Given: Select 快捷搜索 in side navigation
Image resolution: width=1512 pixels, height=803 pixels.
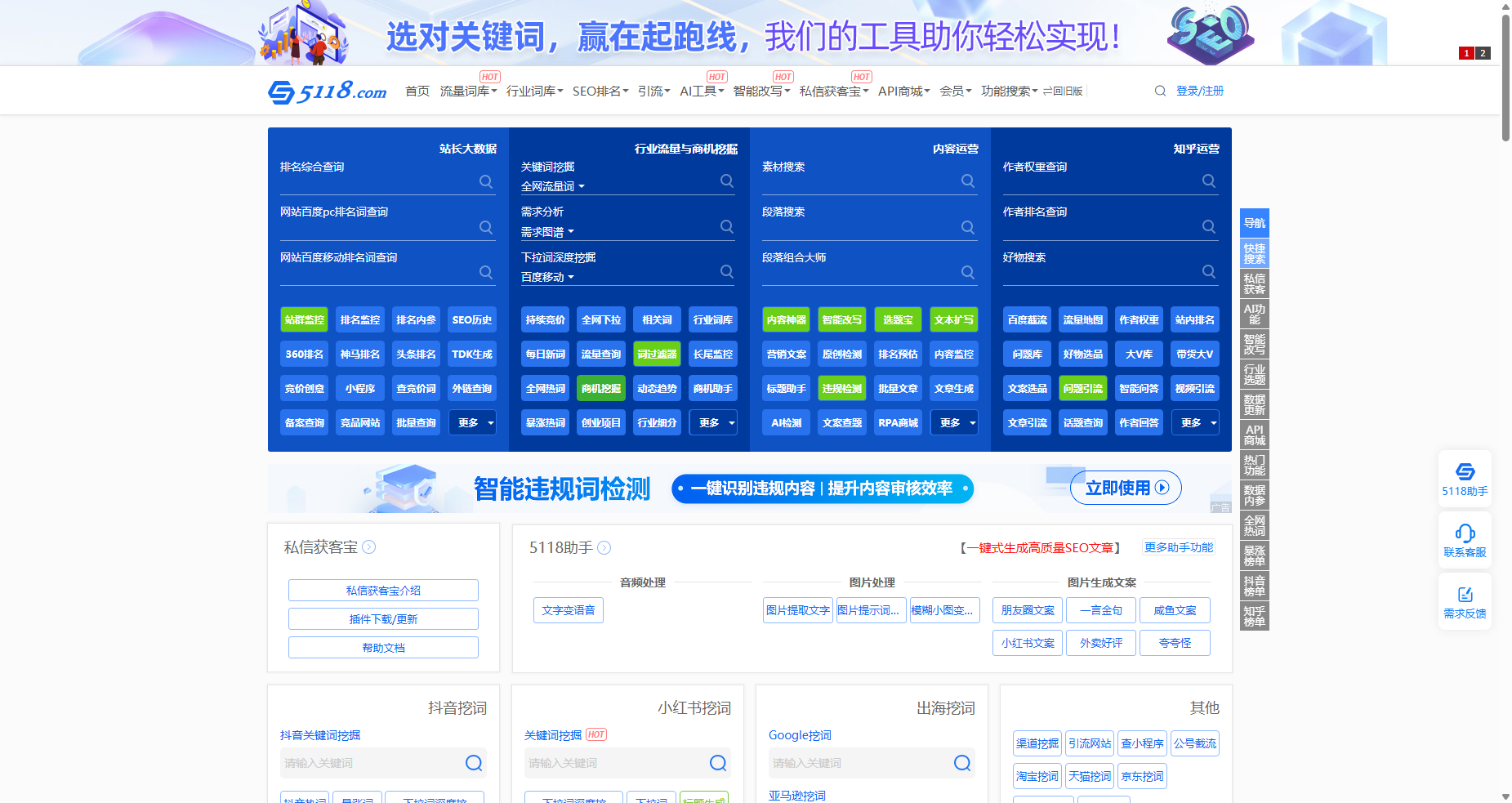Looking at the screenshot, I should [1255, 254].
